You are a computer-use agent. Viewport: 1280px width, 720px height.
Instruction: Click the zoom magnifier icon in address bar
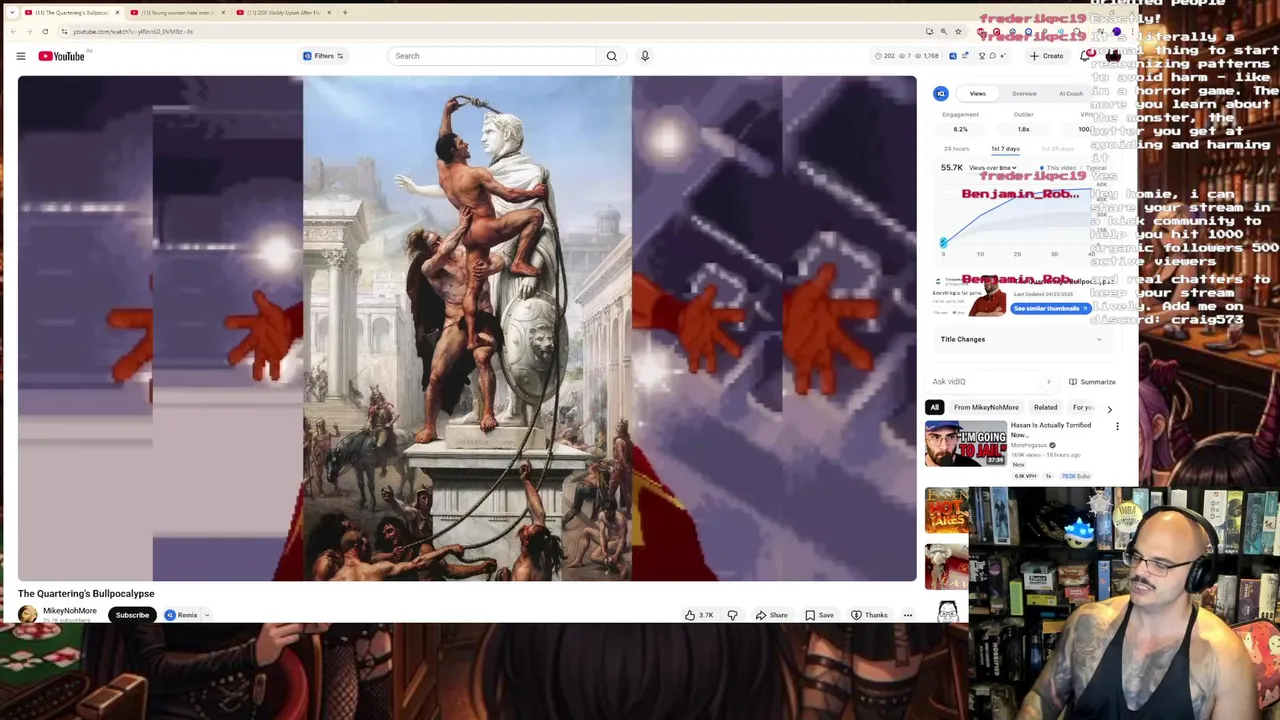tap(943, 31)
